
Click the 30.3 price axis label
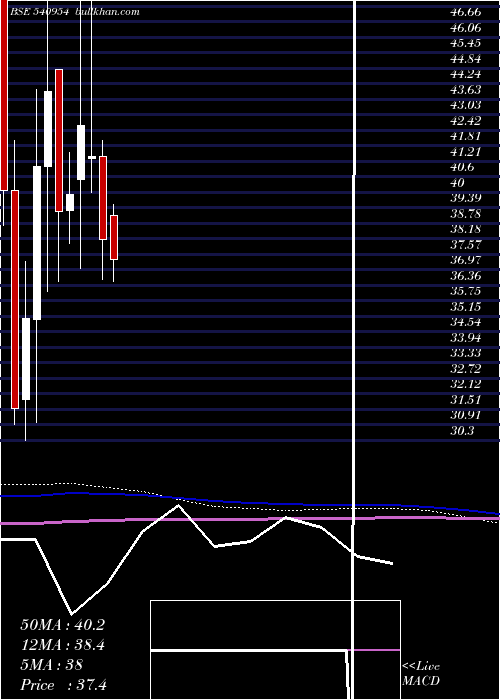[x=462, y=430]
